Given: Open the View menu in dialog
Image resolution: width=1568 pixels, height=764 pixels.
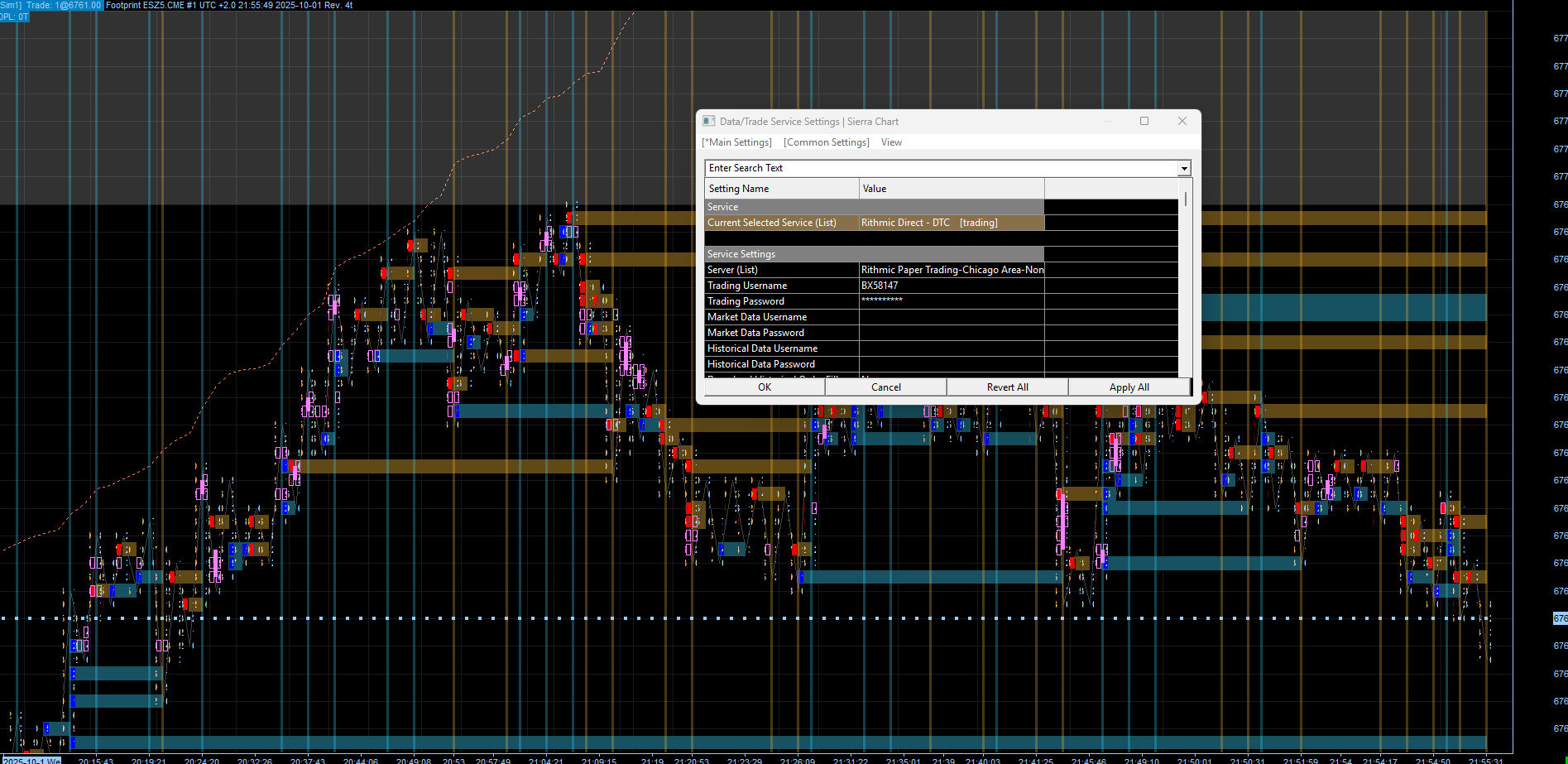Looking at the screenshot, I should (x=891, y=142).
